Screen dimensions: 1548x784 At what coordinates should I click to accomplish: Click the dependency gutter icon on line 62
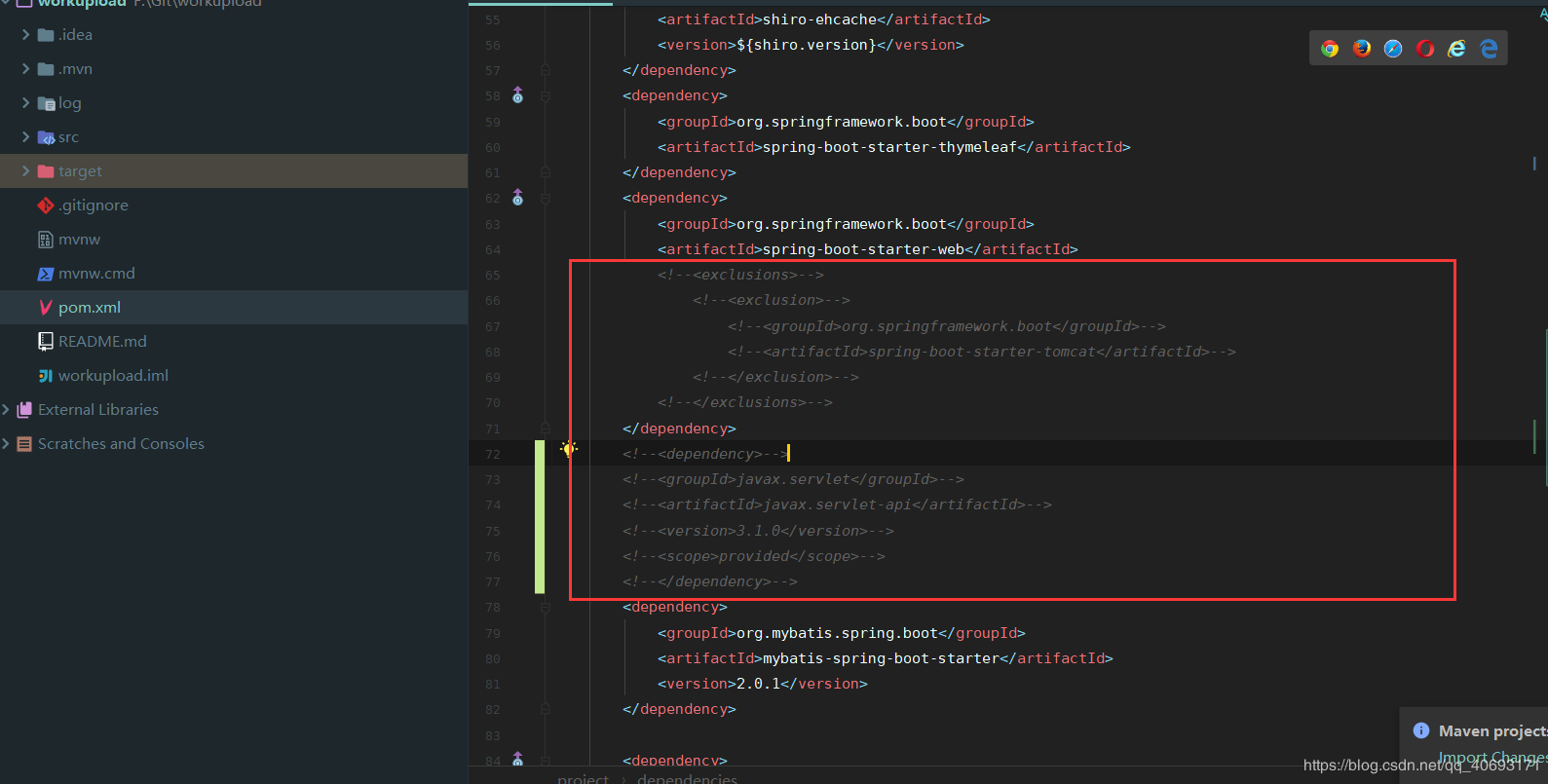pyautogui.click(x=517, y=198)
